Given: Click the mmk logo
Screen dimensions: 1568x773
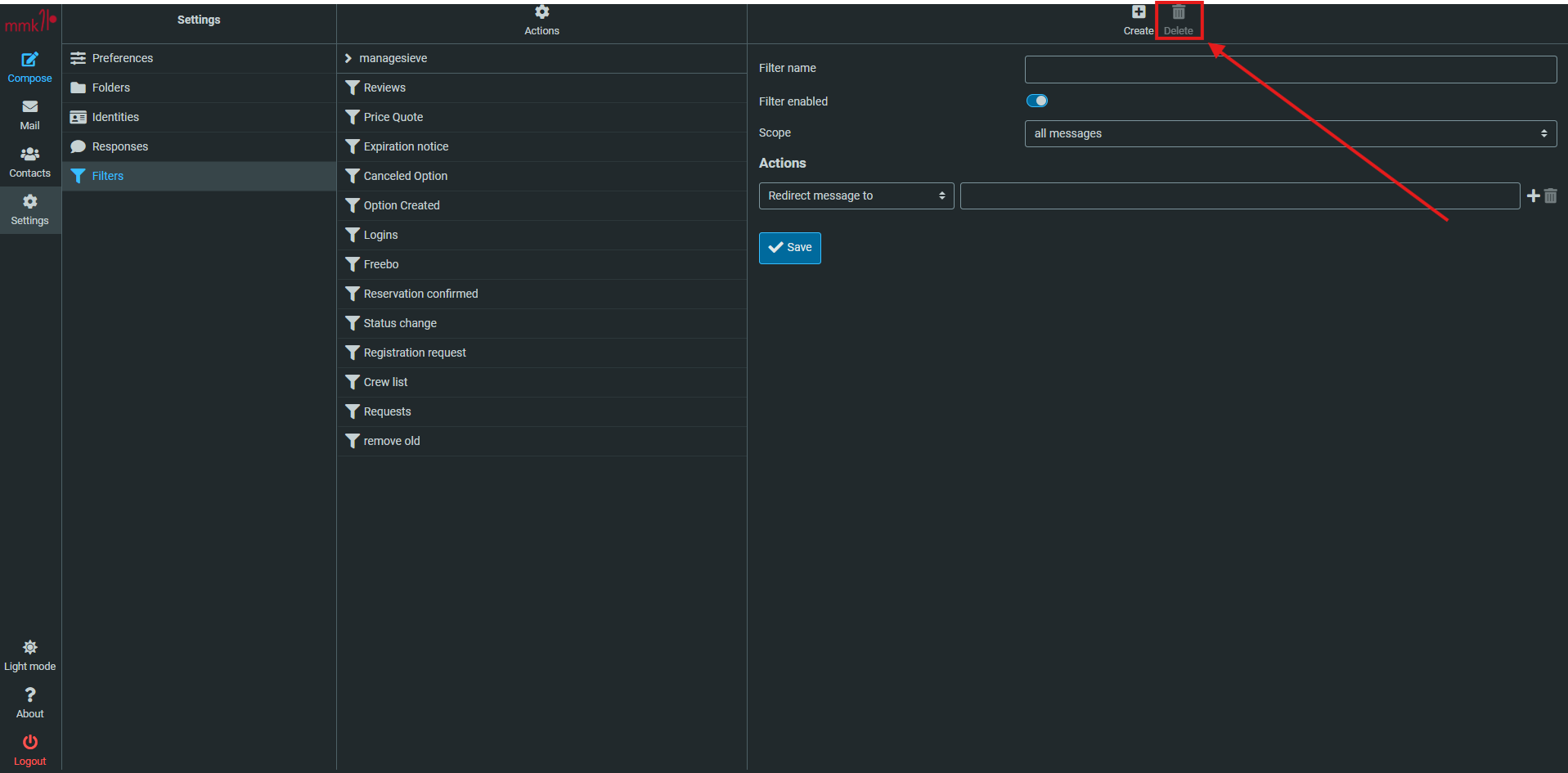Looking at the screenshot, I should [x=30, y=22].
